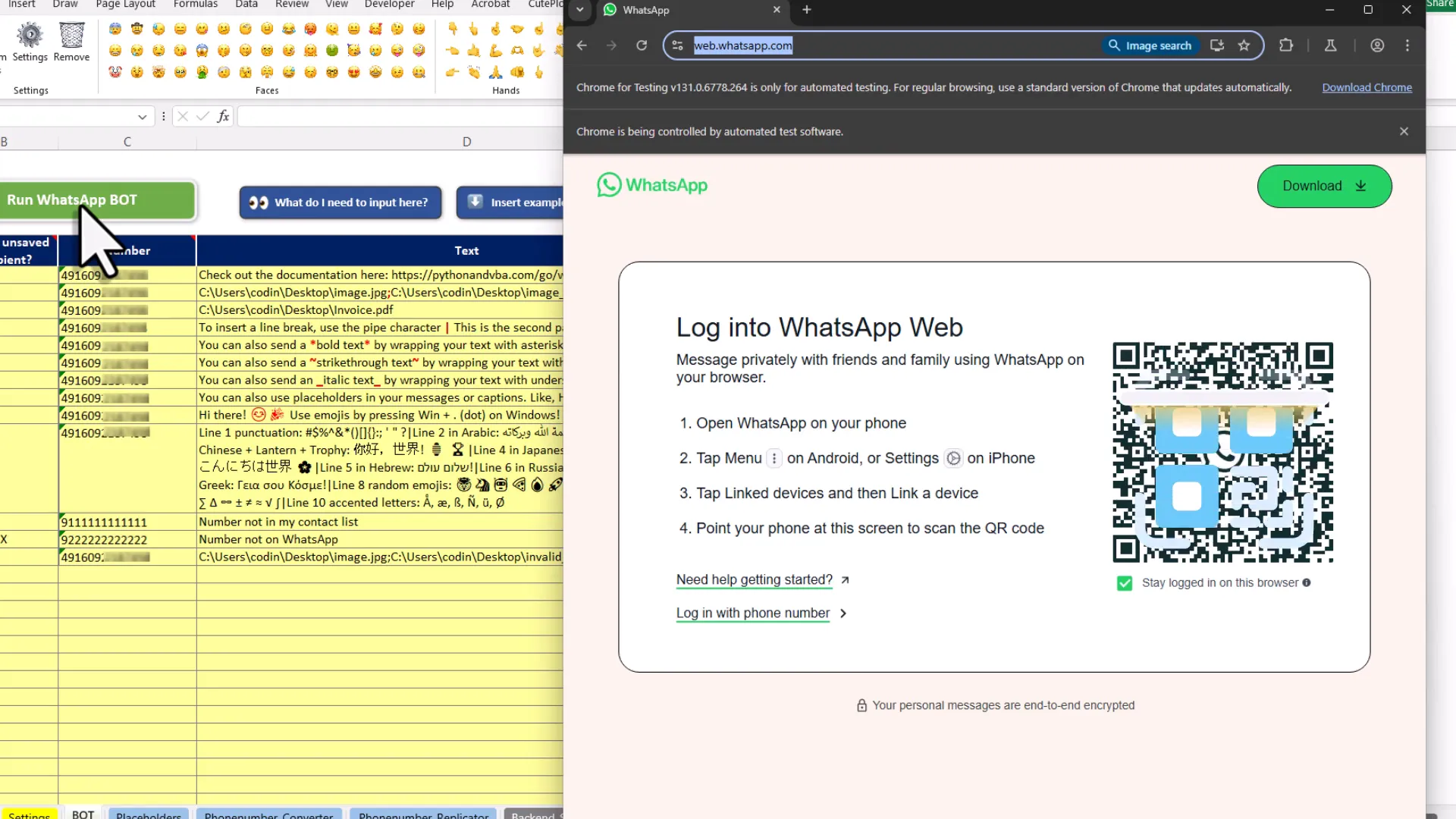Open a new Chrome tab

pyautogui.click(x=807, y=10)
